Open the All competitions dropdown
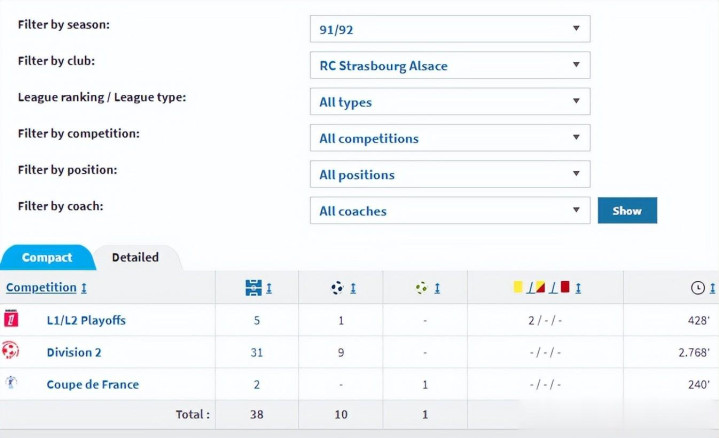Screen dimensions: 719x438 [450, 139]
